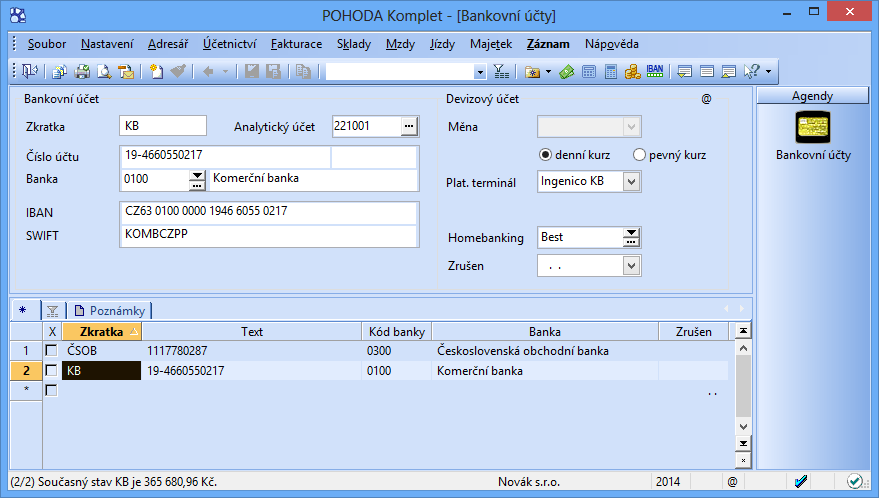Click the Text column header

pyautogui.click(x=252, y=331)
